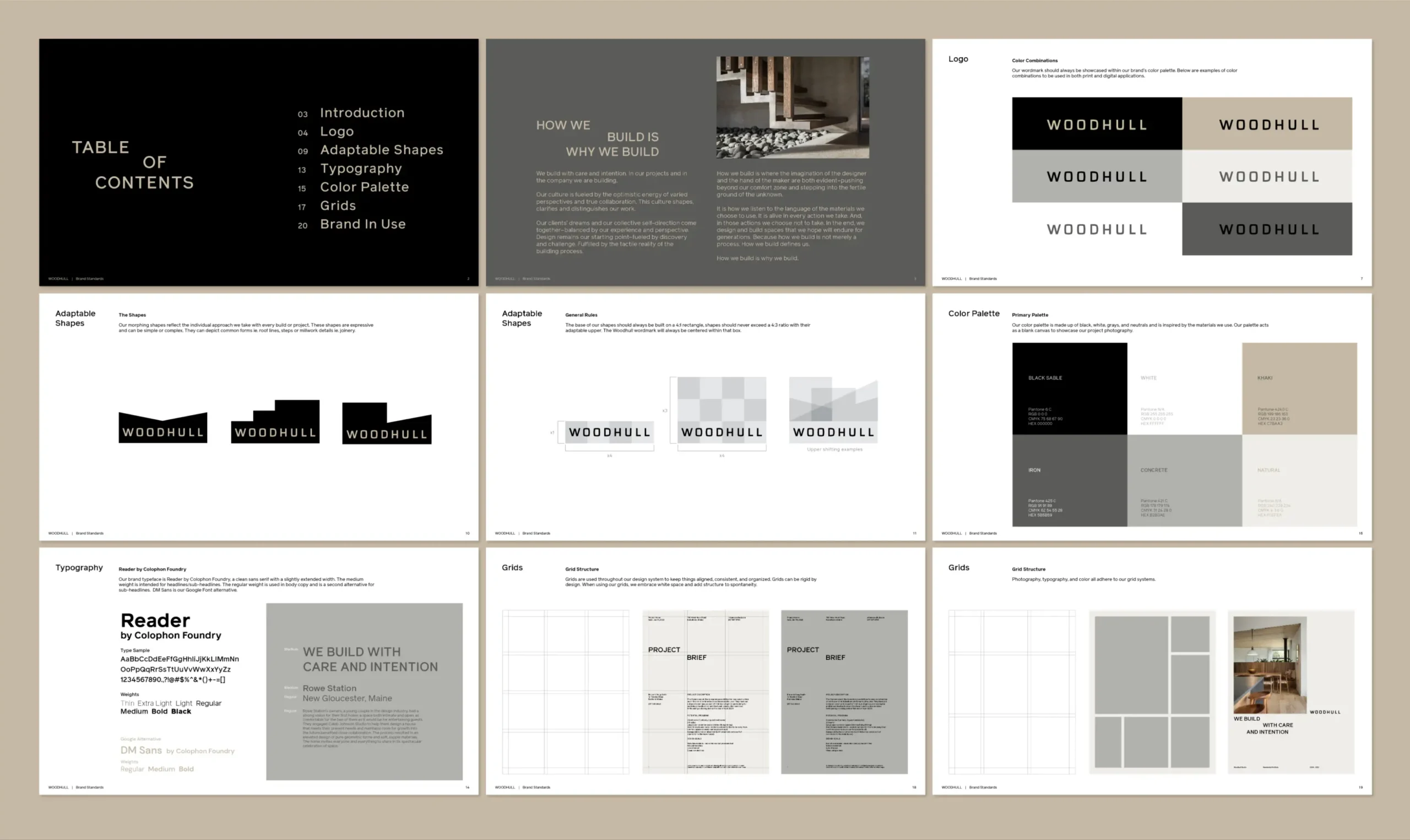Open the gray 'PROJECT BRIEF' layout thumbnail

click(x=844, y=692)
